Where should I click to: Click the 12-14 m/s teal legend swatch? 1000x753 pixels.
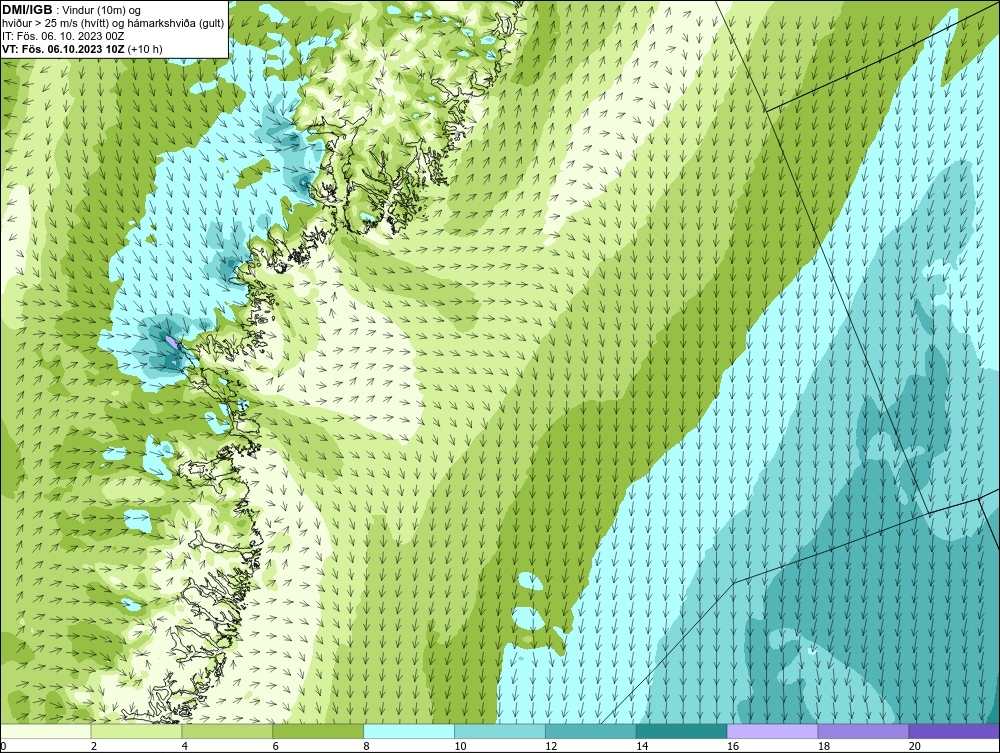click(591, 731)
